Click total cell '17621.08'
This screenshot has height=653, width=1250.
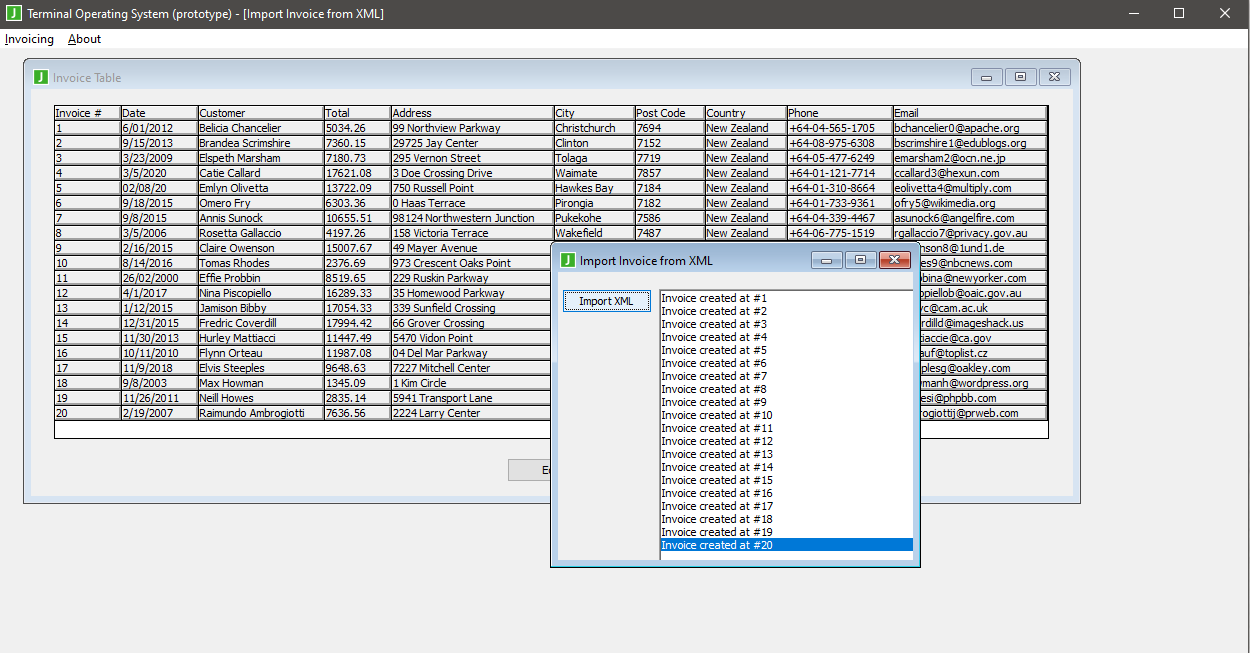click(356, 173)
